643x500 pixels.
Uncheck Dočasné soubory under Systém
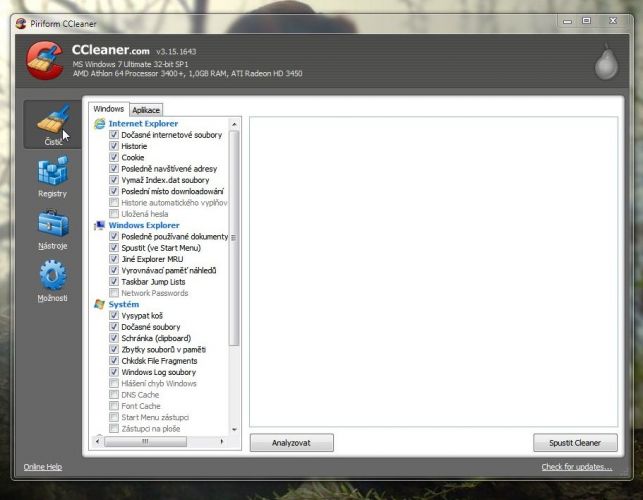pyautogui.click(x=114, y=327)
